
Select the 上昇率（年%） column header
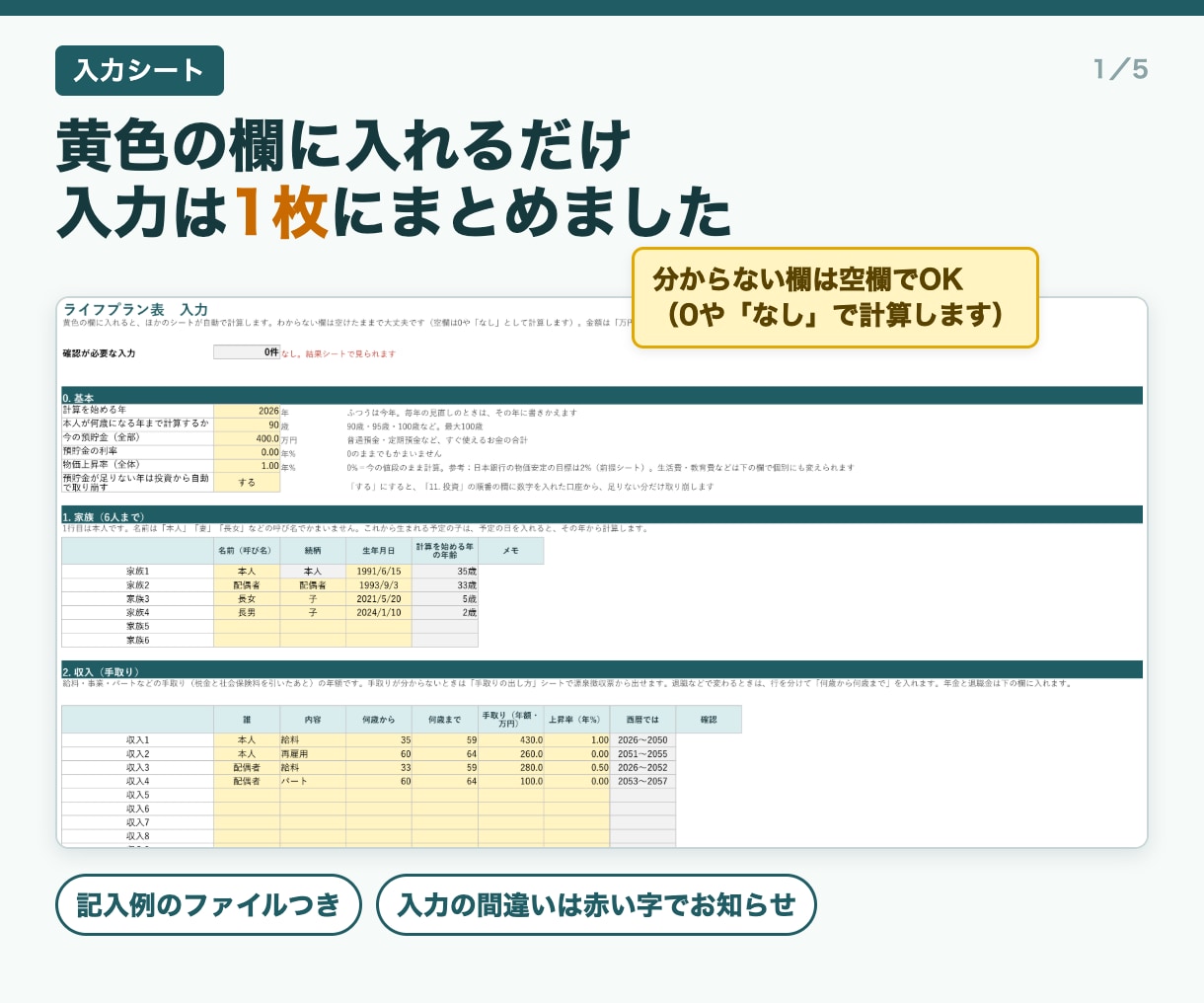(577, 720)
